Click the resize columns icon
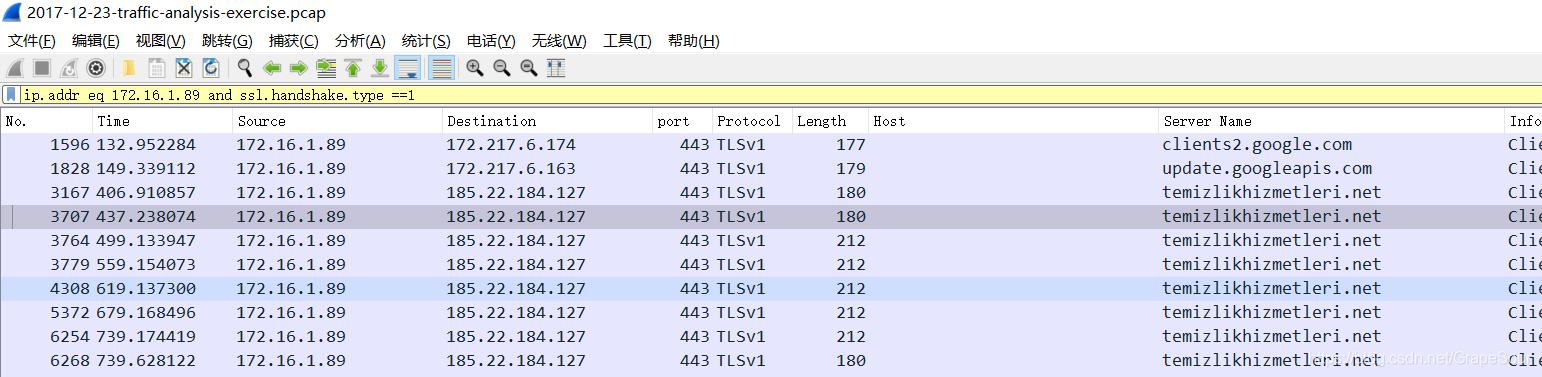1542x377 pixels. tap(556, 68)
